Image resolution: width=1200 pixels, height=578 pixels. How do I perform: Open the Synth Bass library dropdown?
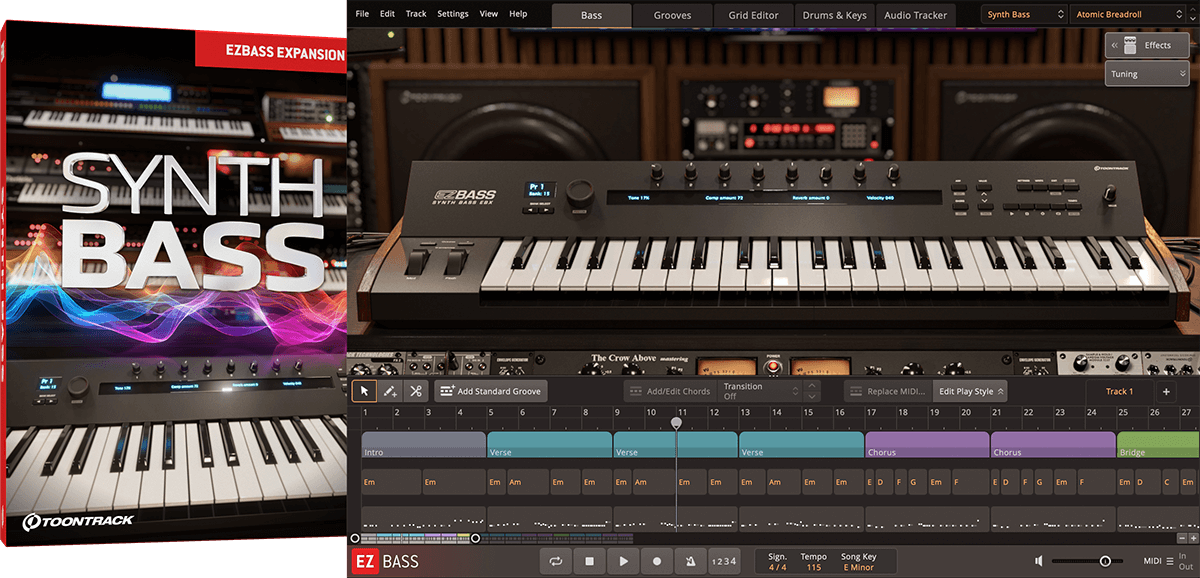[1022, 15]
